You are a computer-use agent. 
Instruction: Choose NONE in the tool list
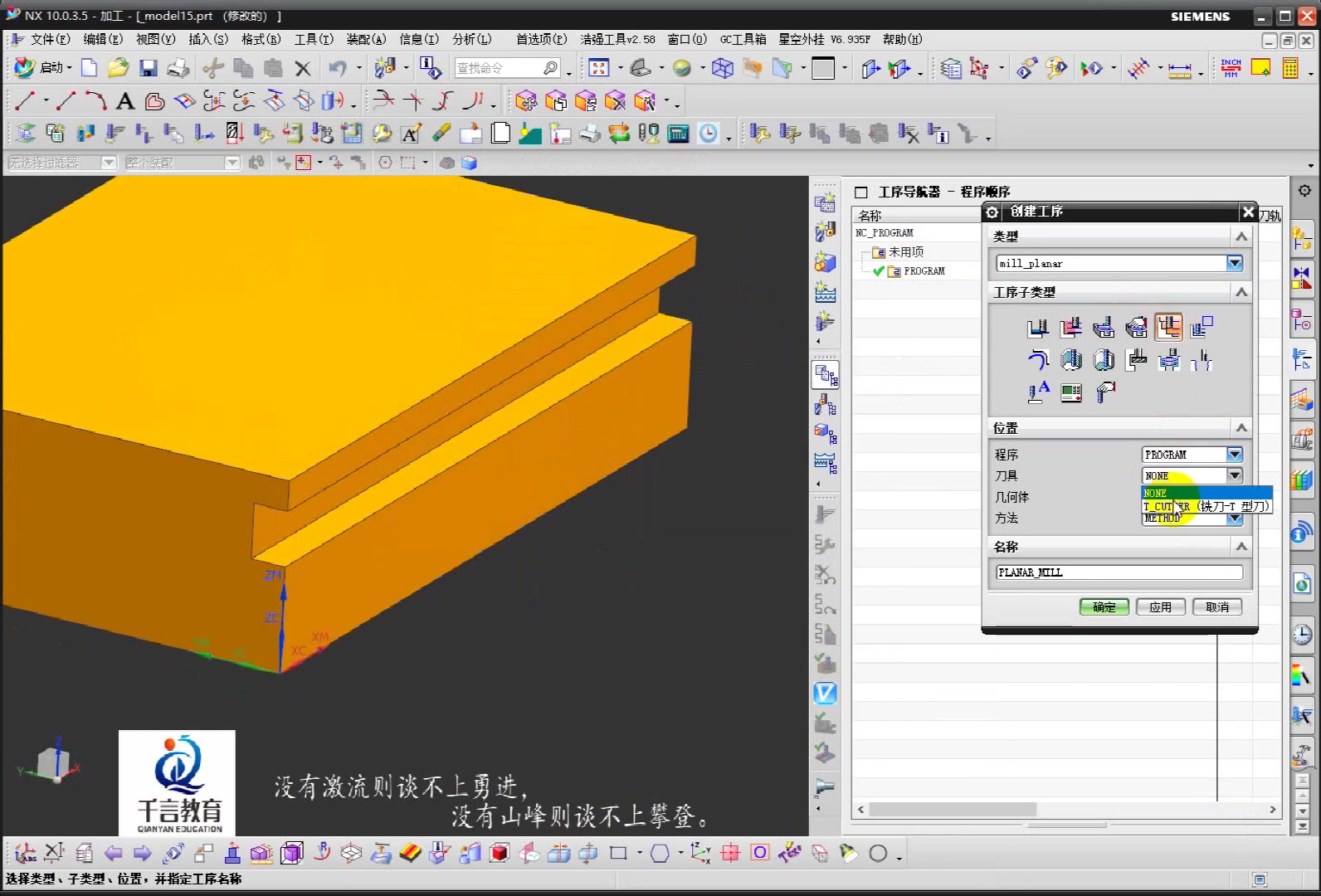tap(1206, 493)
